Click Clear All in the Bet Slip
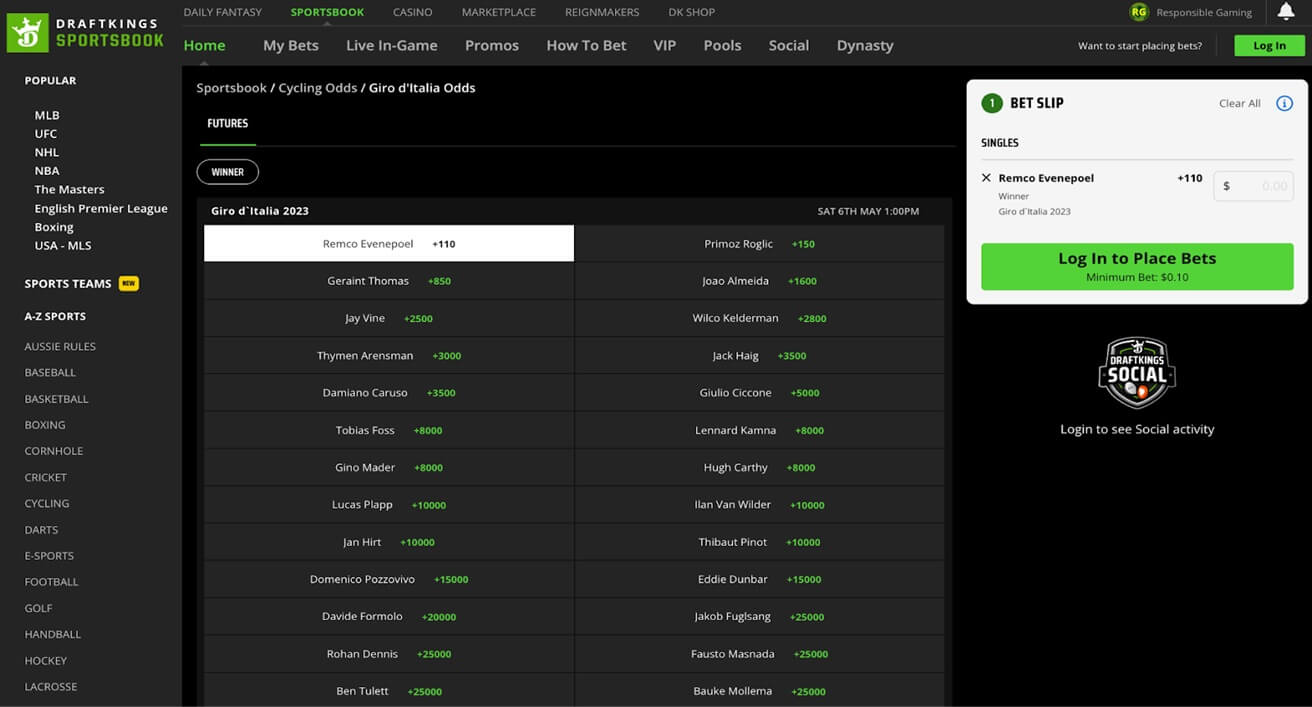 pos(1240,103)
